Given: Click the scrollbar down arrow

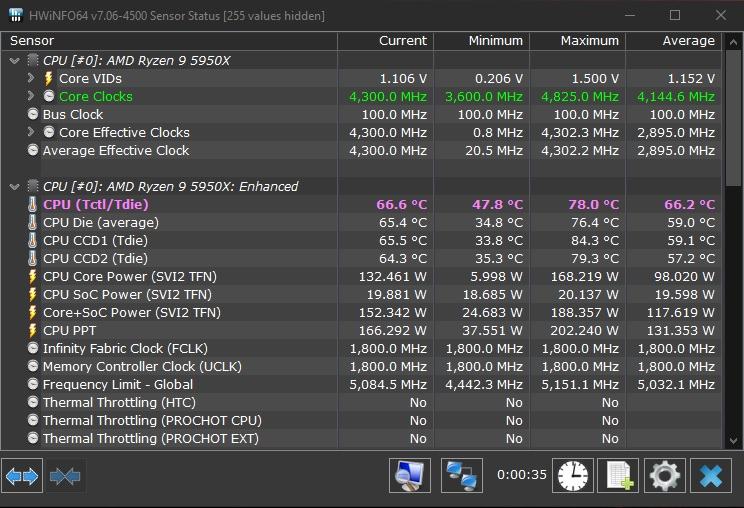Looking at the screenshot, I should (x=733, y=441).
